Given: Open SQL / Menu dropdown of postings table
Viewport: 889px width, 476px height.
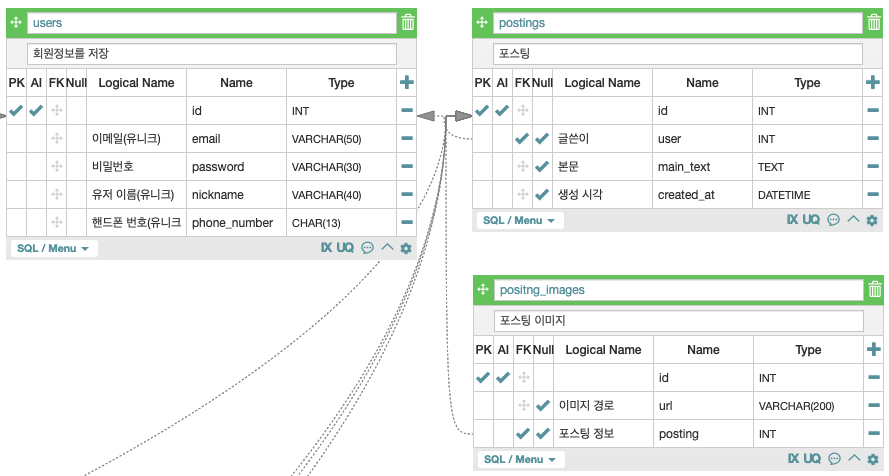Looking at the screenshot, I should (519, 220).
